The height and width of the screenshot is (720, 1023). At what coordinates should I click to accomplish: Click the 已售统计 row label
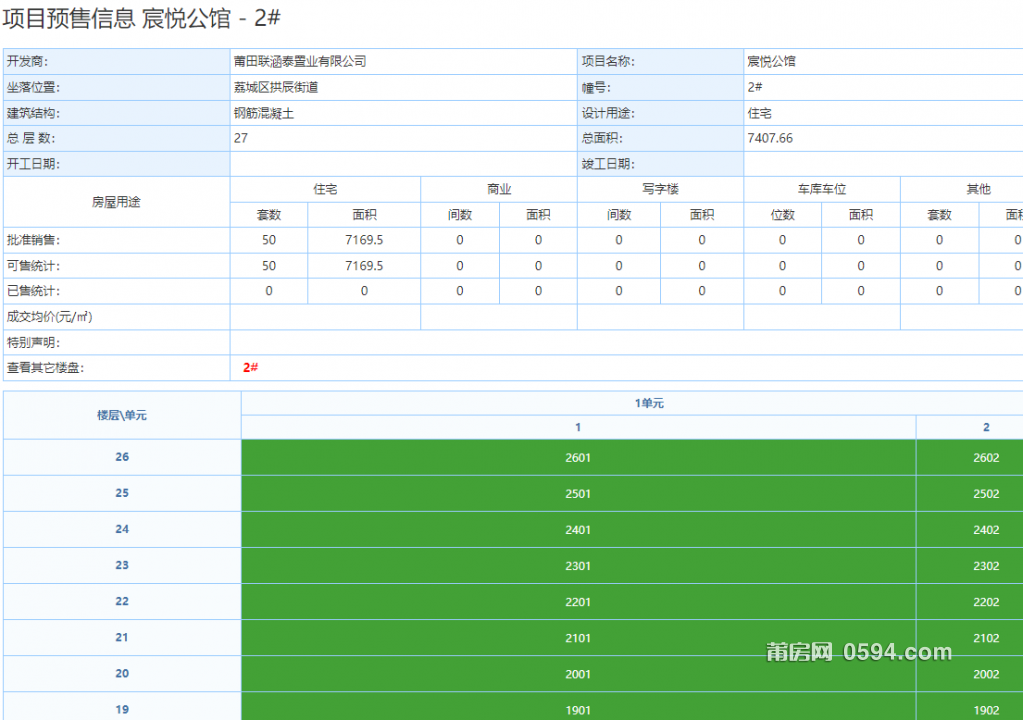pyautogui.click(x=33, y=291)
